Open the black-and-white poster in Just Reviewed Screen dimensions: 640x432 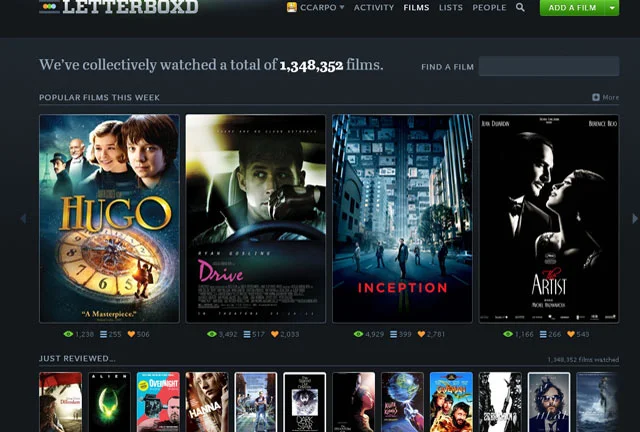500,402
